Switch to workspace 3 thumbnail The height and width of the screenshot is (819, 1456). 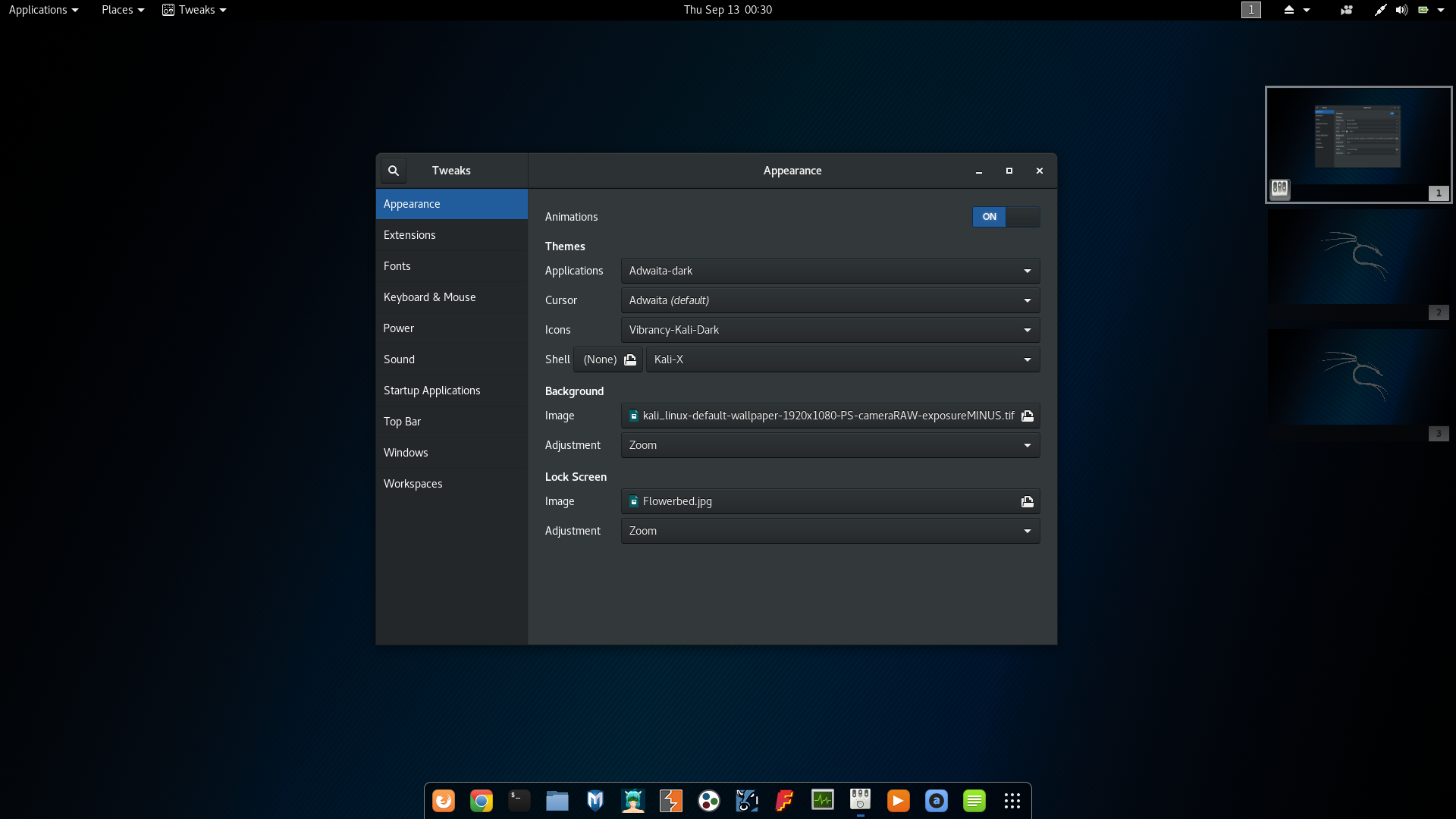pos(1359,385)
